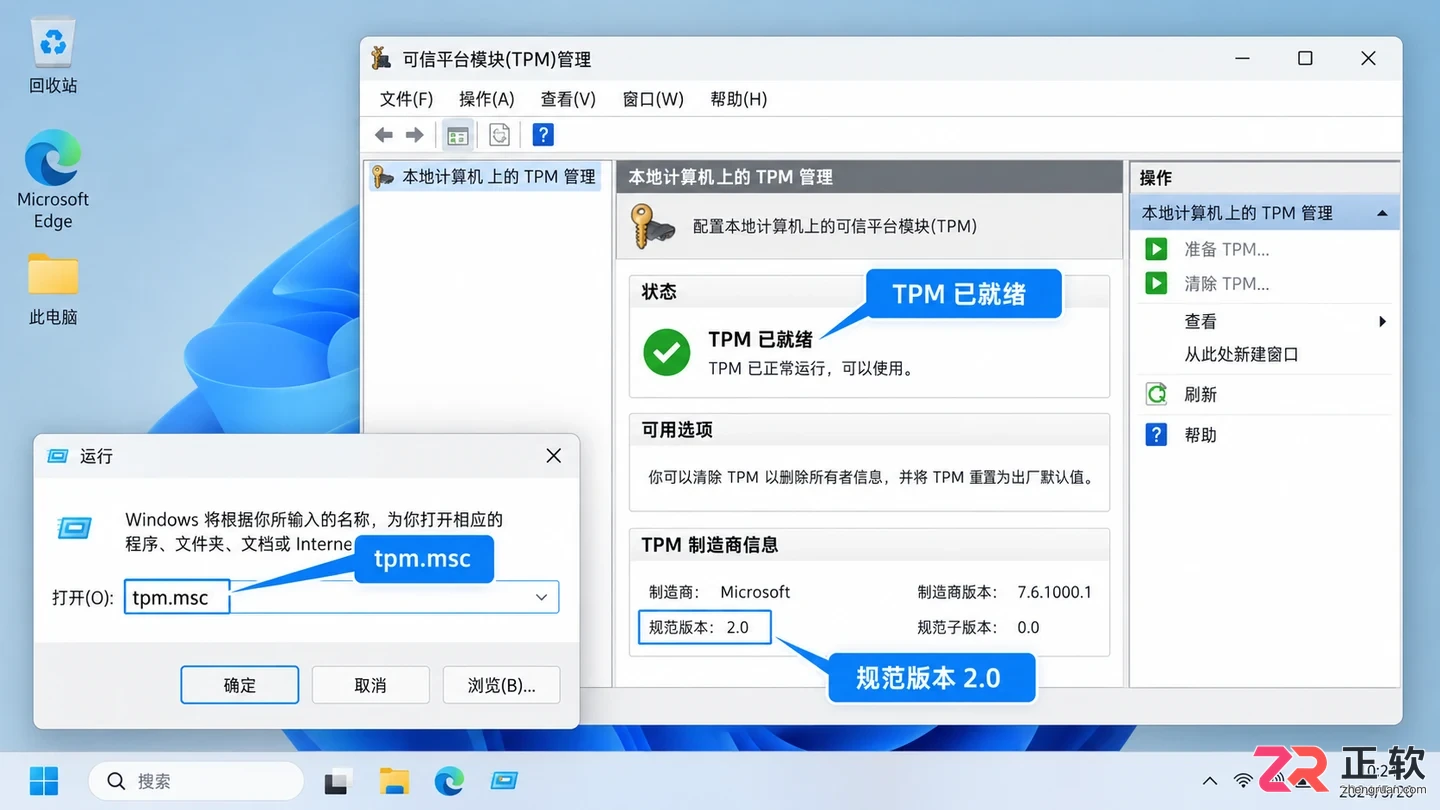Viewport: 1440px width, 810px height.
Task: Open the 帮助(H) menu in the menu bar
Action: (739, 99)
